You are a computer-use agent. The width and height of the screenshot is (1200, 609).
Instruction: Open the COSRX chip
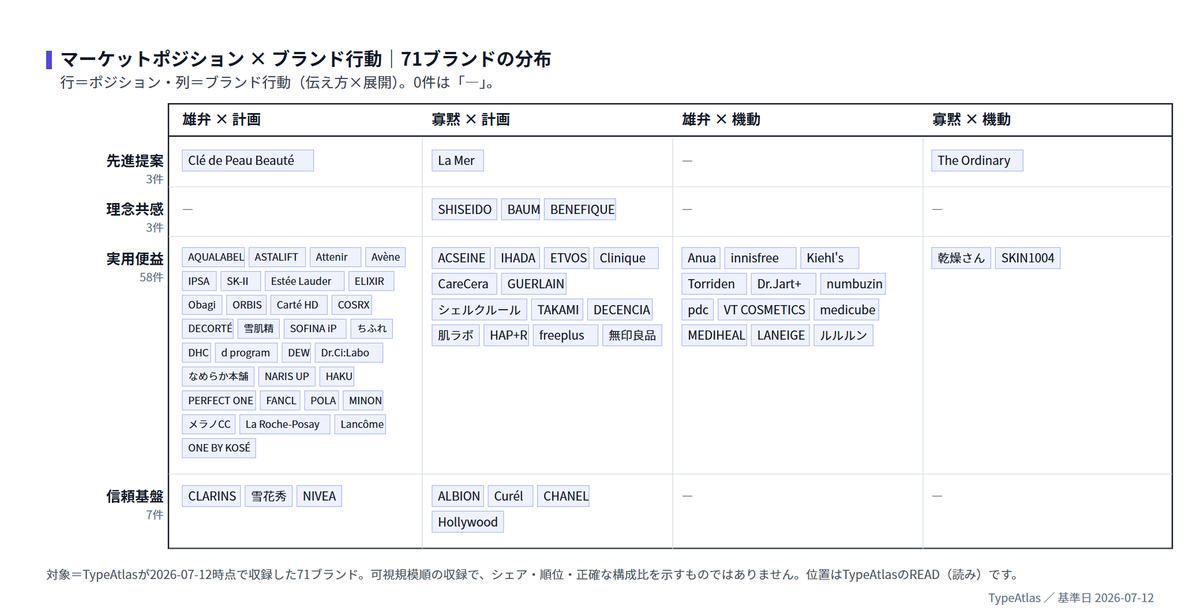pos(354,305)
